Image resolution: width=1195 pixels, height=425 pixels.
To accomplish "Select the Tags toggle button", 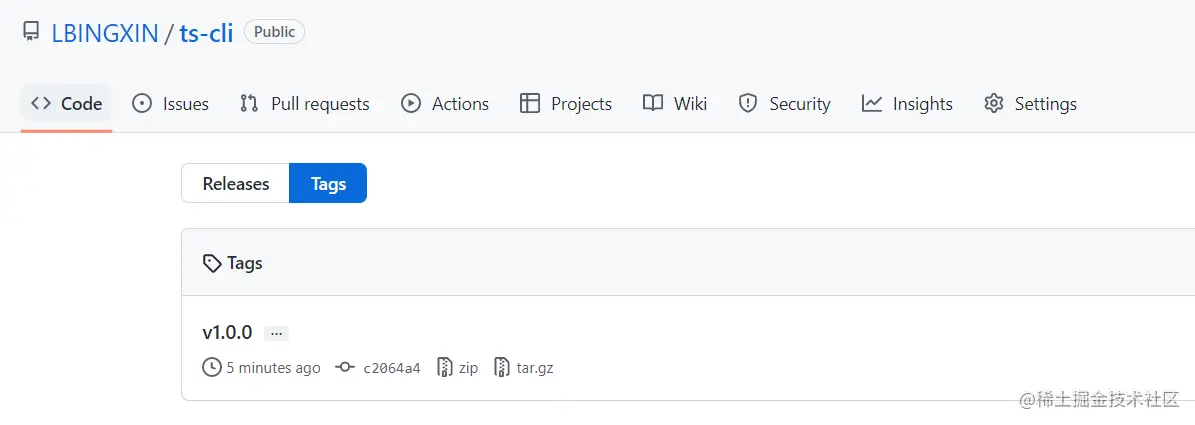I will 328,184.
